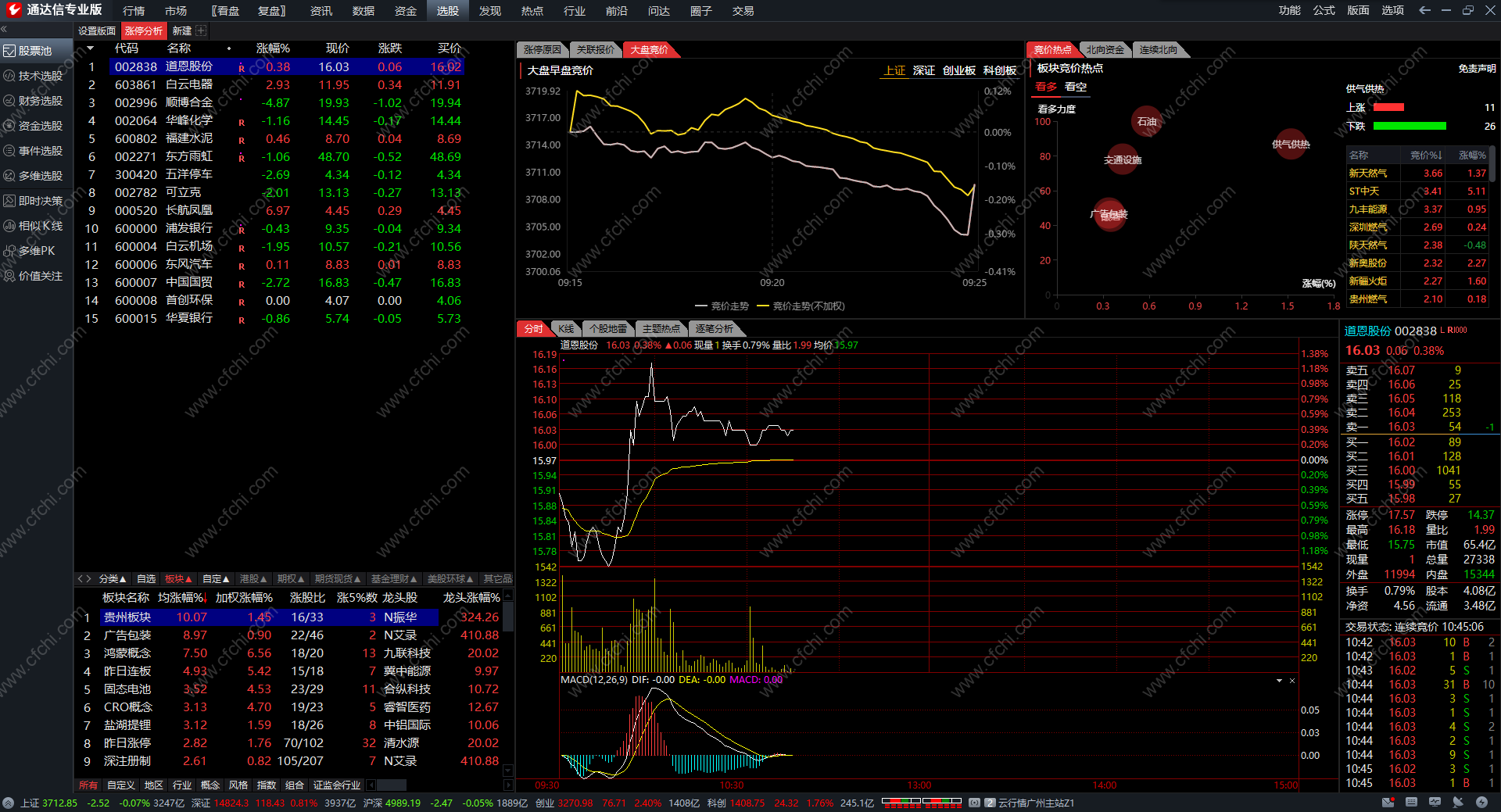Switch to the 涨停原因 tab
The width and height of the screenshot is (1501, 812).
(x=543, y=50)
